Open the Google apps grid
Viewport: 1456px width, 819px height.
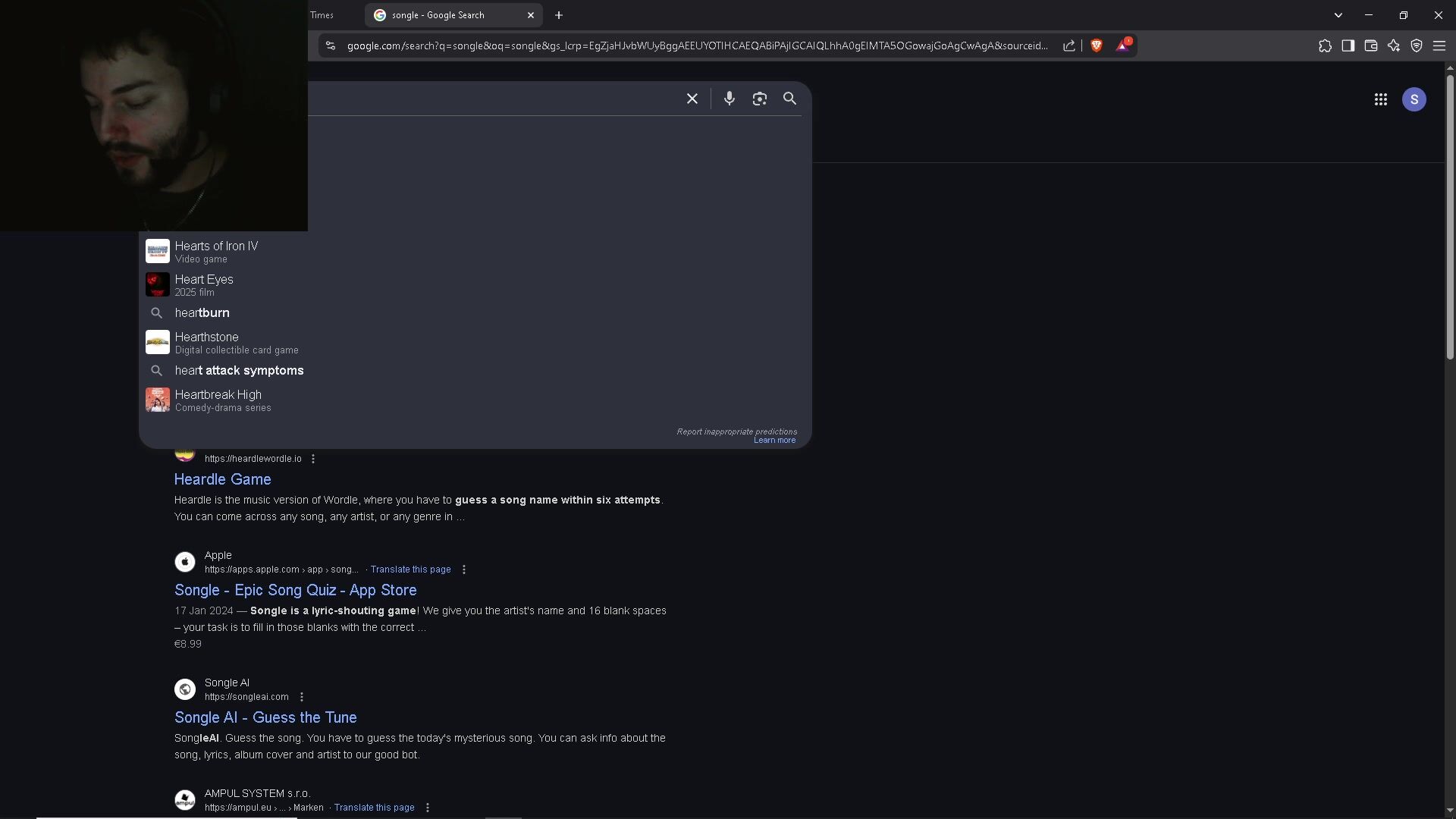tap(1380, 99)
